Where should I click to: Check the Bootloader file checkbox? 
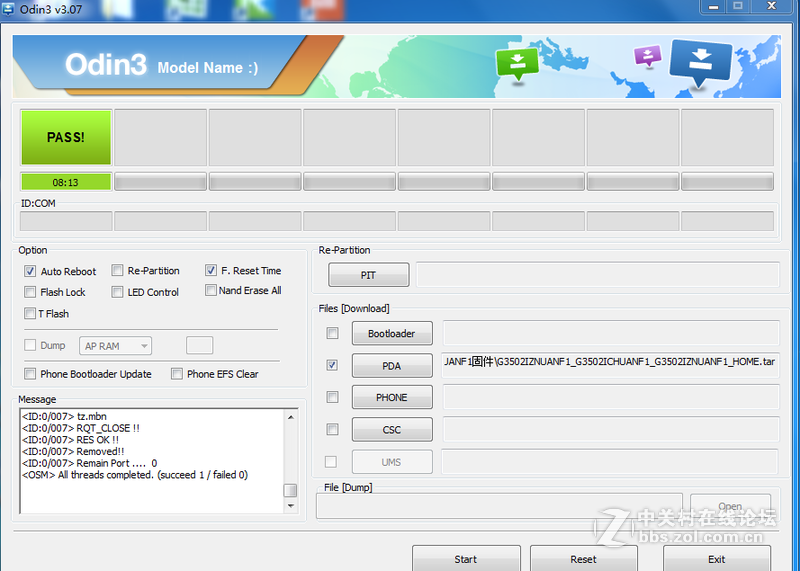pyautogui.click(x=332, y=333)
